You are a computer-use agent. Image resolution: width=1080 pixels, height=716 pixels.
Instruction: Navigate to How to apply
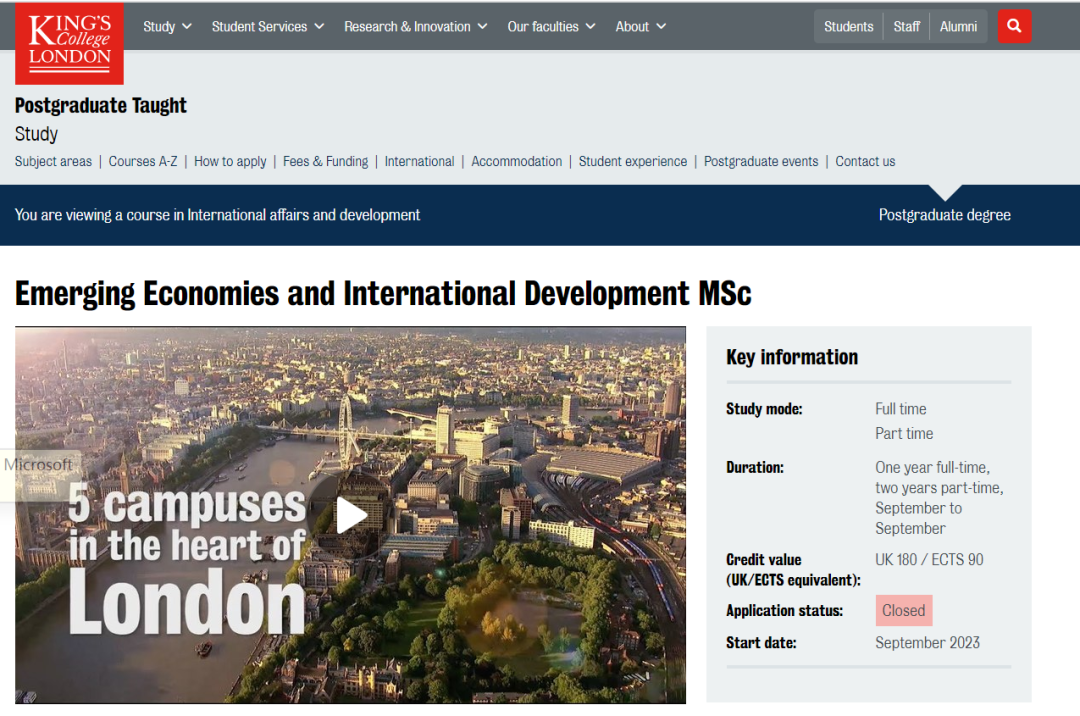(230, 161)
